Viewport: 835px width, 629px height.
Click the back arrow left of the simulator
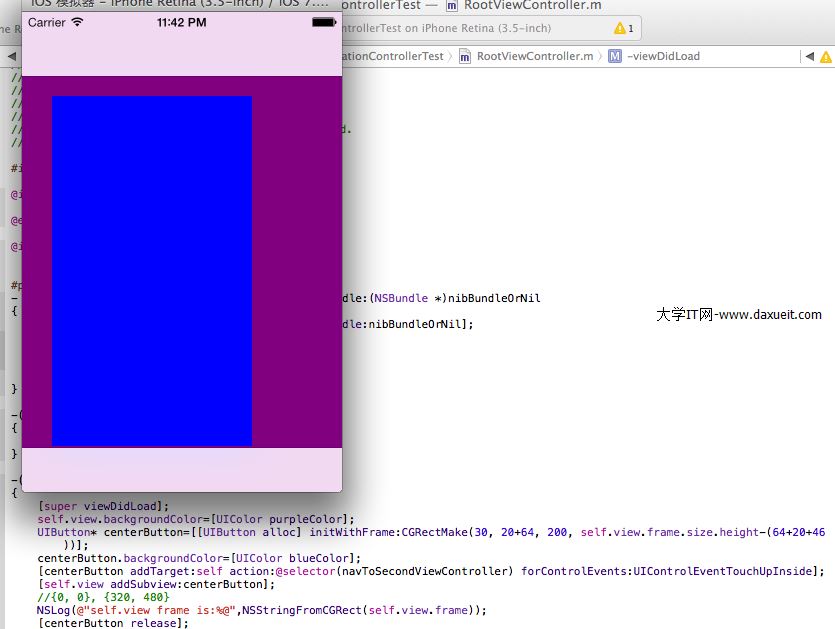(11, 56)
